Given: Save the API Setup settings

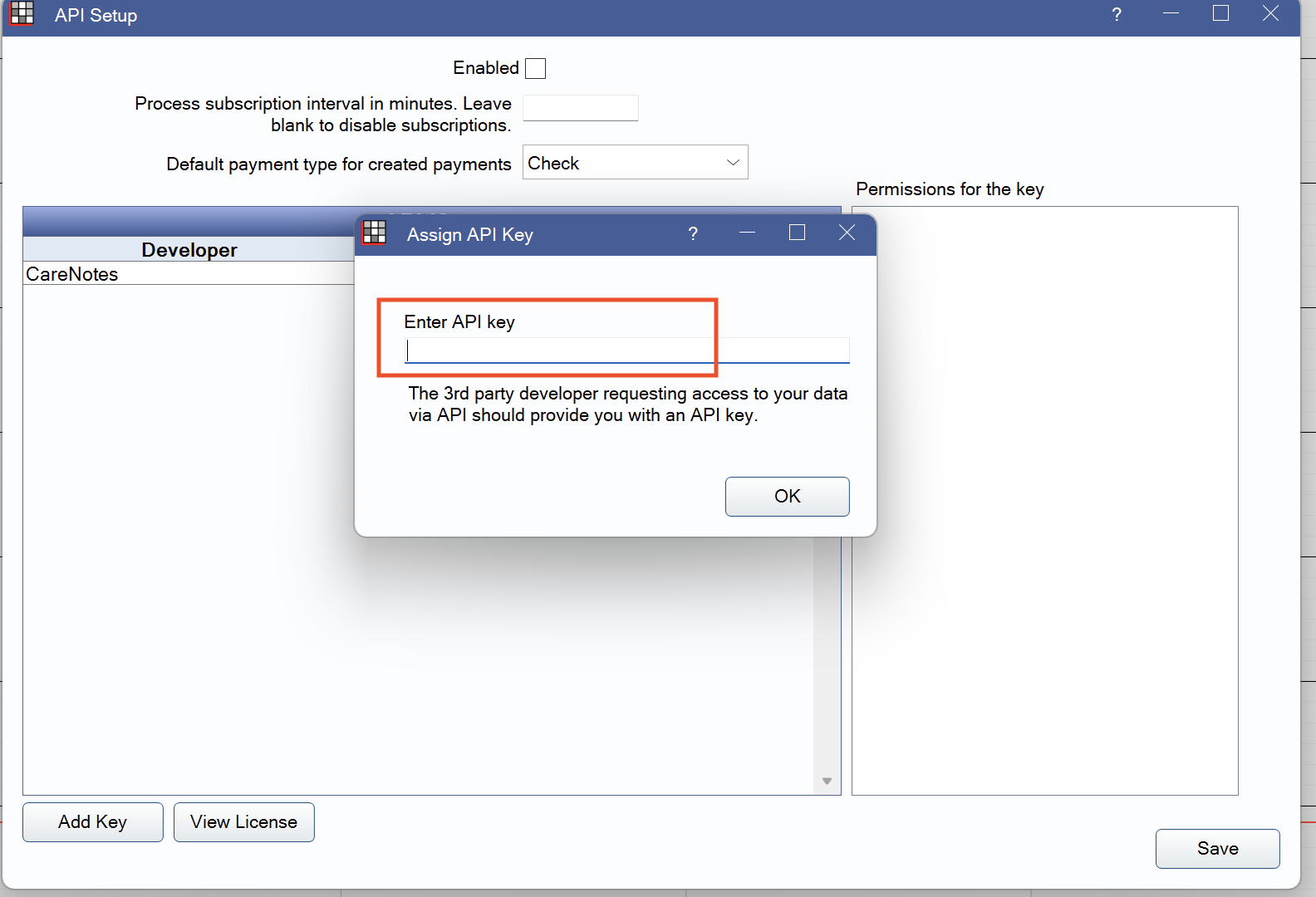Looking at the screenshot, I should [x=1217, y=849].
